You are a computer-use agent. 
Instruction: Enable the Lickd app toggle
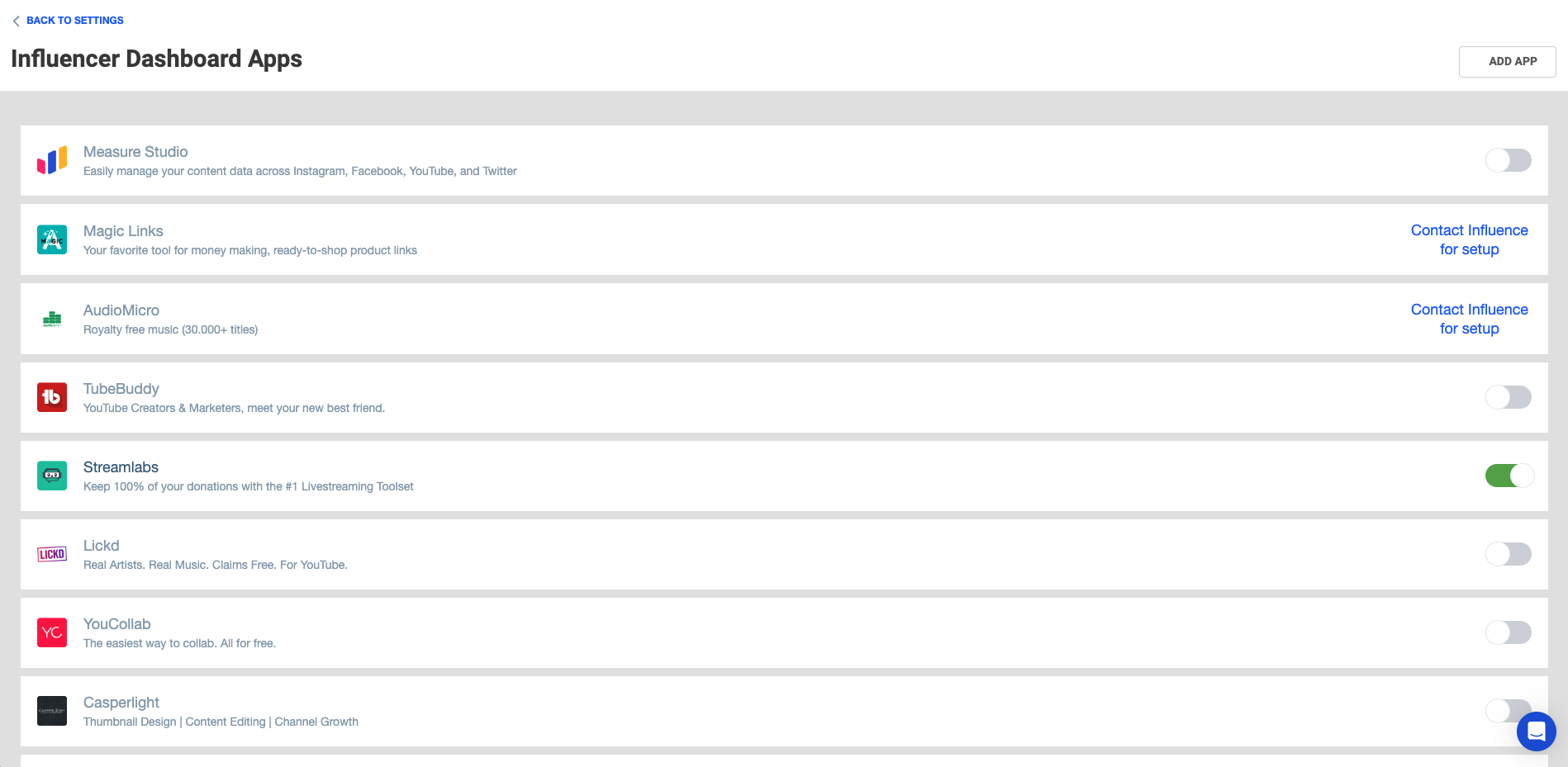tap(1508, 554)
